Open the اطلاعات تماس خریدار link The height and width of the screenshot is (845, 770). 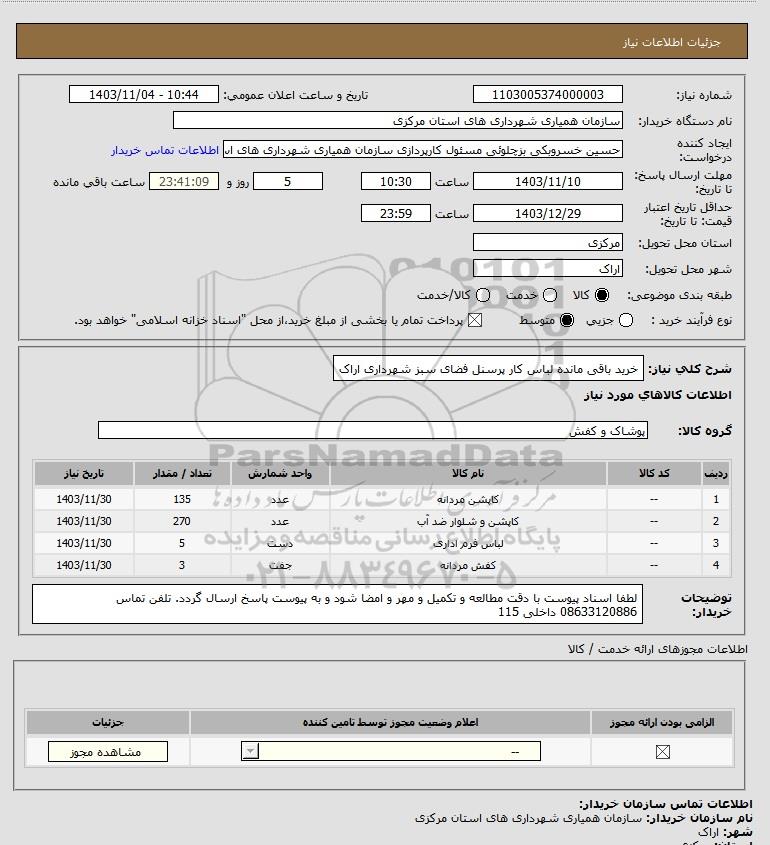coord(165,150)
